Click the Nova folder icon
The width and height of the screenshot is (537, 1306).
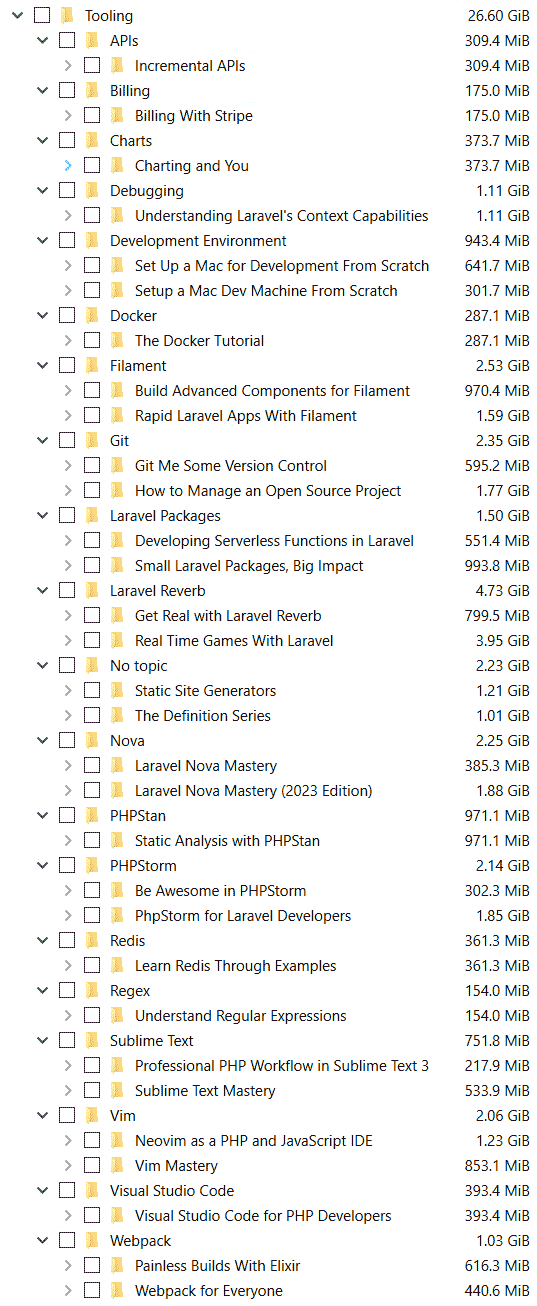92,740
